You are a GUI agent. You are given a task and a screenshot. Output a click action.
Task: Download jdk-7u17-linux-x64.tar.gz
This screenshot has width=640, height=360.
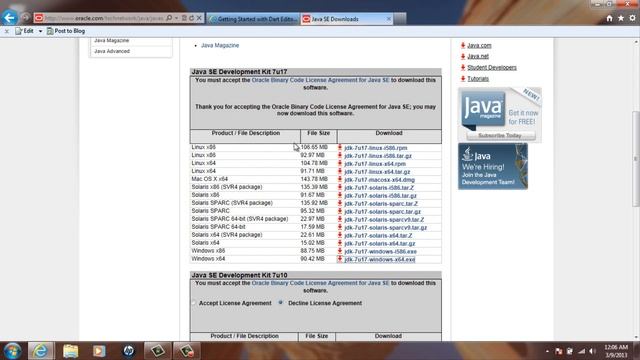377,172
